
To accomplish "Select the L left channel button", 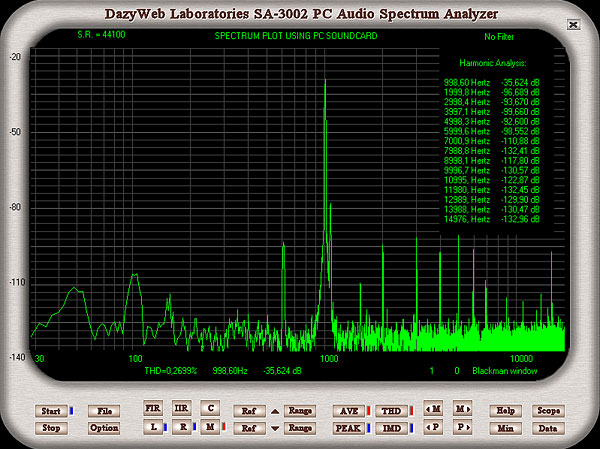I will pyautogui.click(x=153, y=427).
